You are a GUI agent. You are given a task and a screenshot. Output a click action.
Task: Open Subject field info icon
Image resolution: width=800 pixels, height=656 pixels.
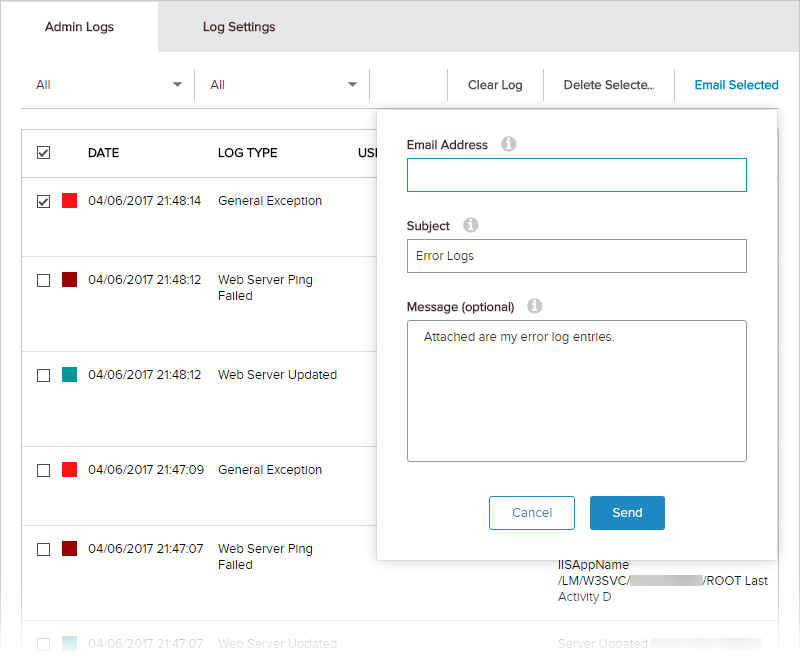(x=470, y=225)
